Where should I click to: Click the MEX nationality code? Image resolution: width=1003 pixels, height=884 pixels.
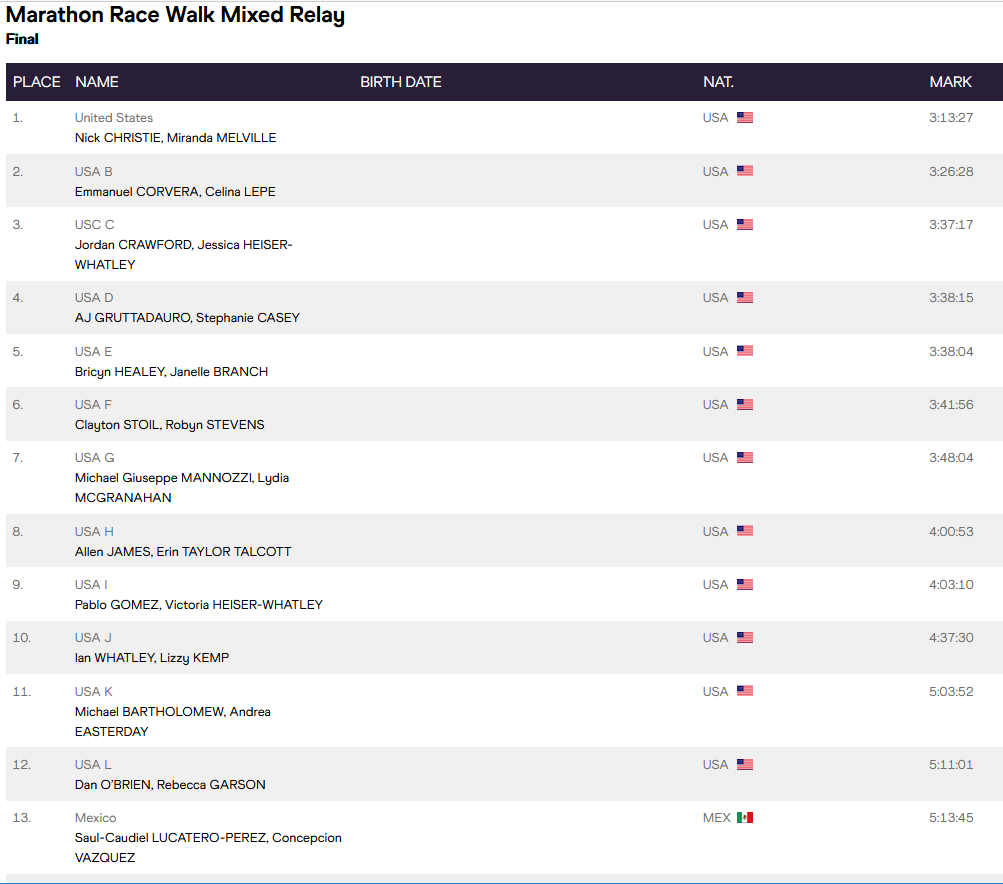[x=716, y=818]
